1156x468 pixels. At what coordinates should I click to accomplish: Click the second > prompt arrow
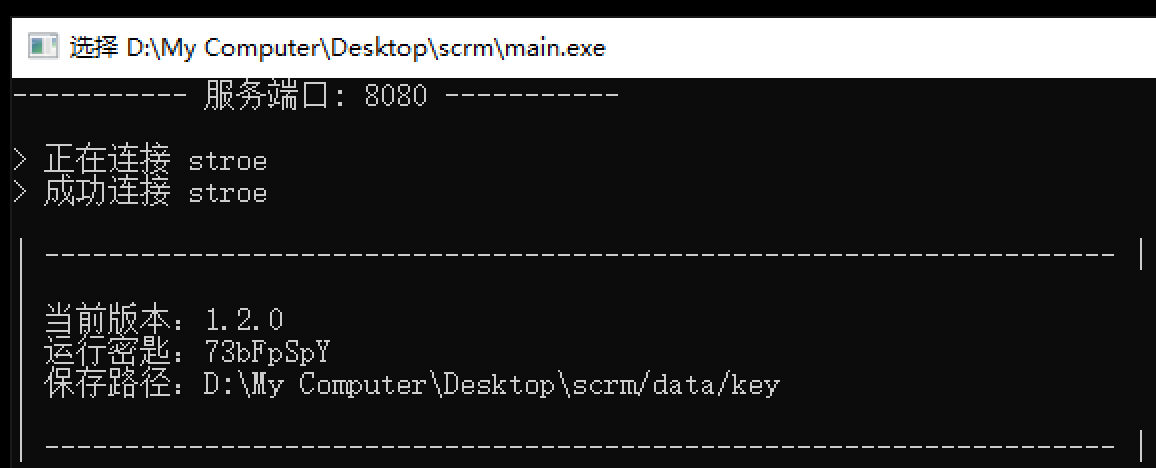(20, 192)
